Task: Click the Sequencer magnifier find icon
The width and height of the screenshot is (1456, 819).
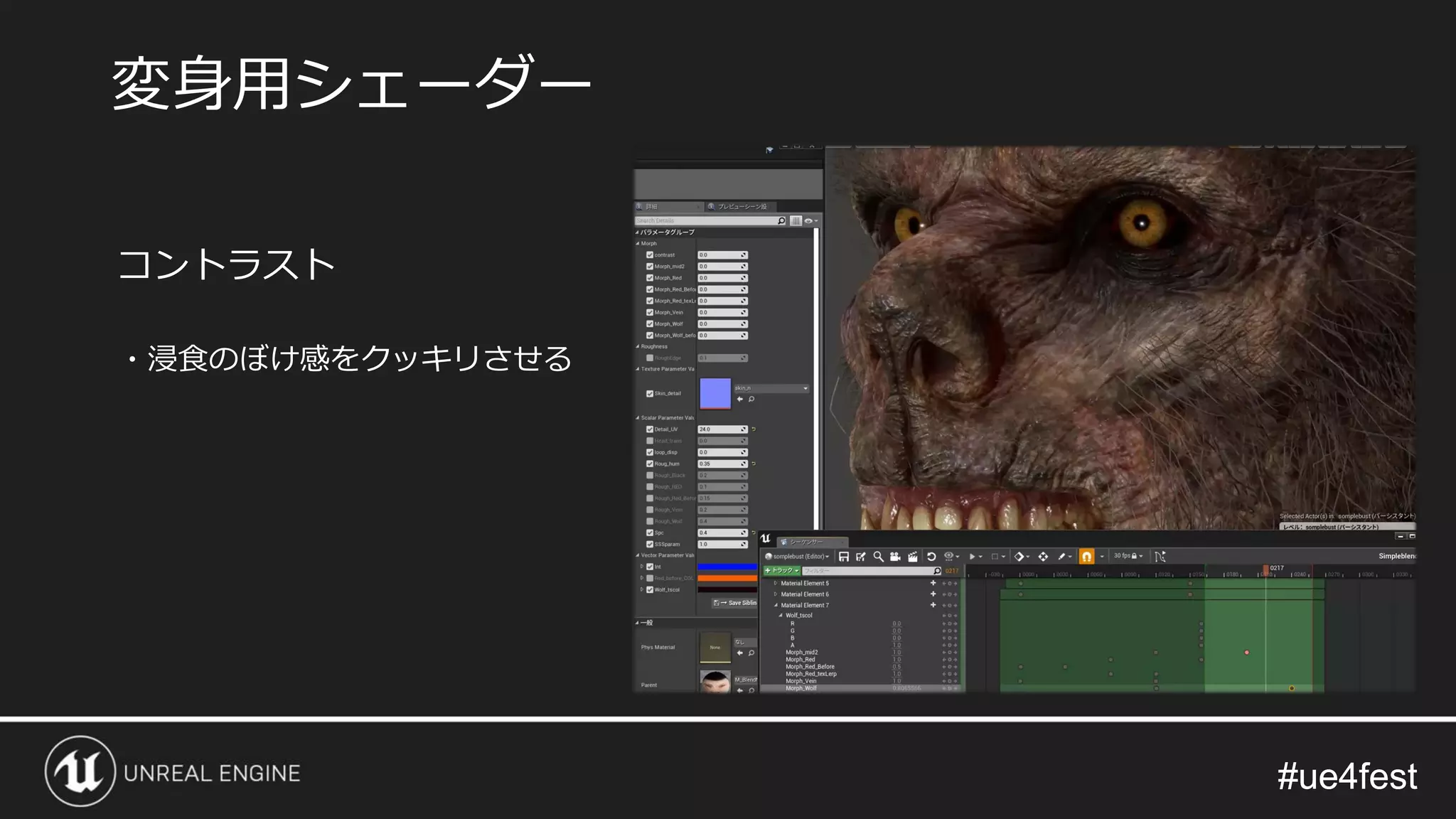Action: [878, 557]
